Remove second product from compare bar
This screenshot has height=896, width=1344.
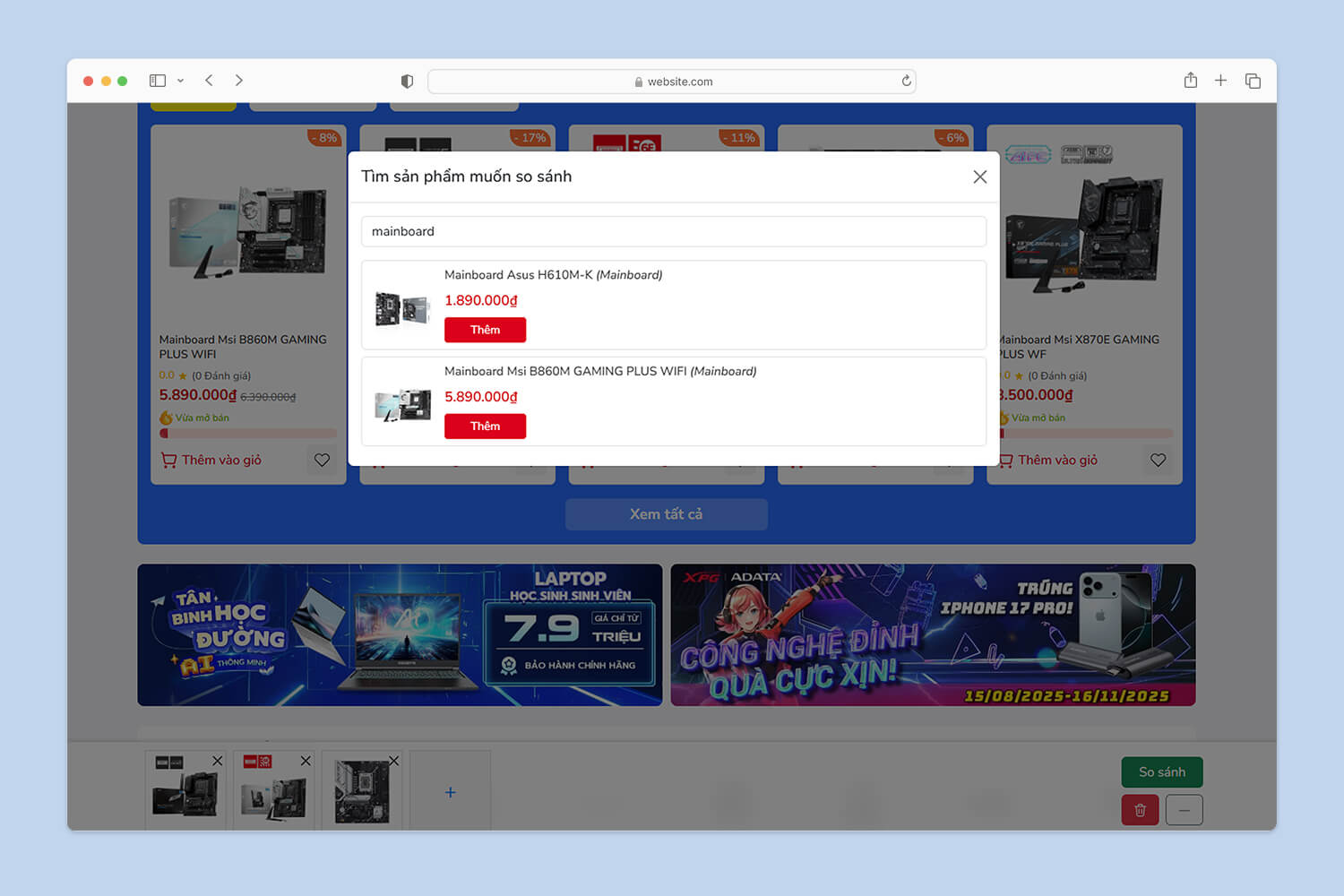(x=306, y=761)
